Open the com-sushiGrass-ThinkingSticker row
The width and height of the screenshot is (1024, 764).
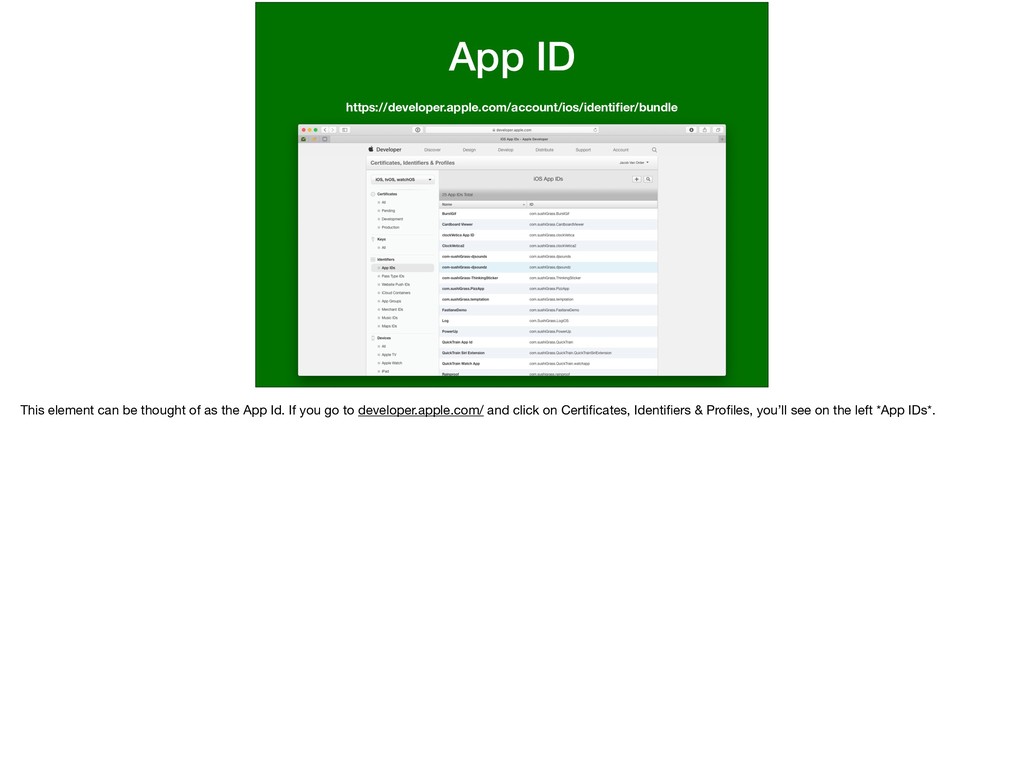(x=549, y=278)
